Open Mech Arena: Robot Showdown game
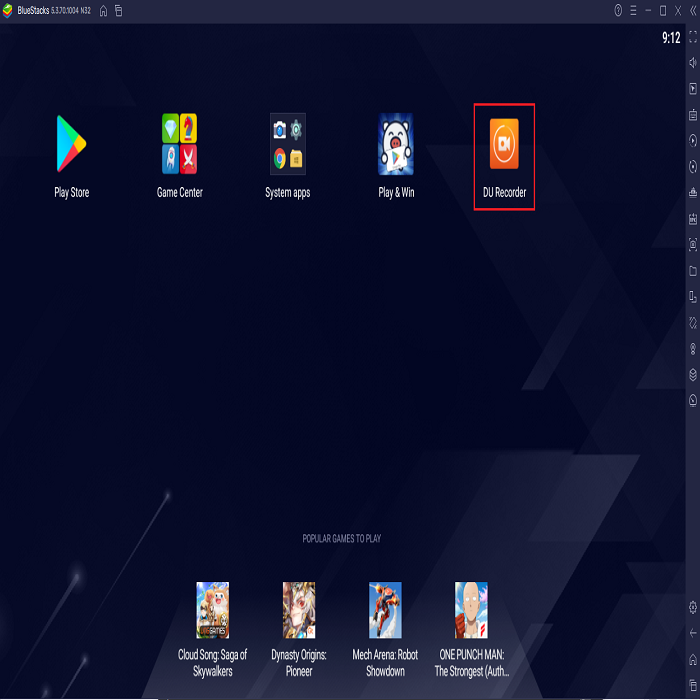 (385, 610)
